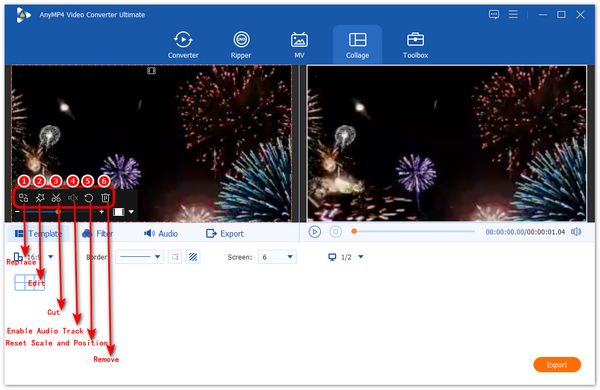Switch to the Ripper module
This screenshot has height=390, width=600.
(x=241, y=45)
